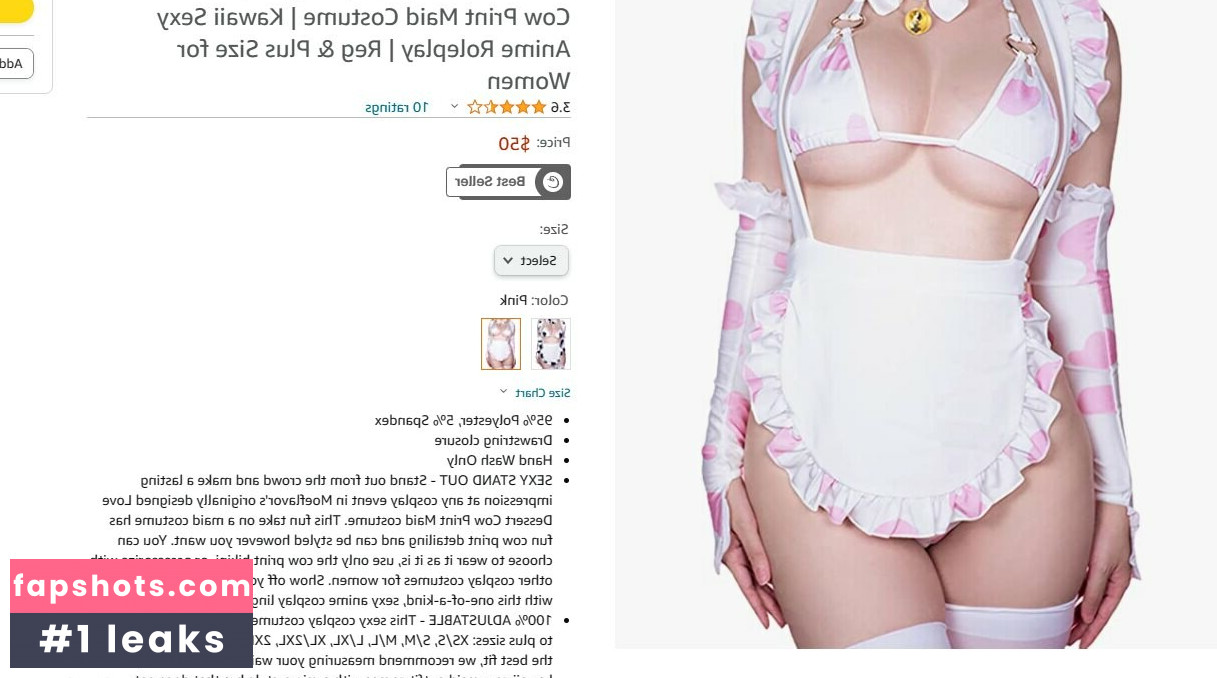Click the #1 leaks dark banner
1217x678 pixels.
coord(131,640)
